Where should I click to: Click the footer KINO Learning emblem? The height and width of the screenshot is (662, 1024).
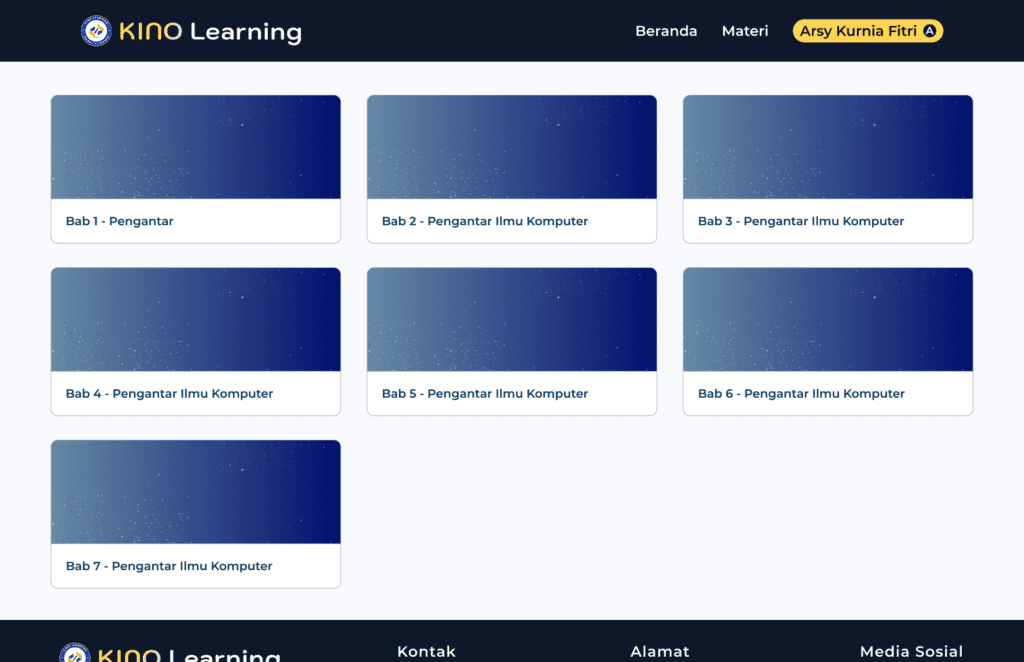[x=75, y=654]
